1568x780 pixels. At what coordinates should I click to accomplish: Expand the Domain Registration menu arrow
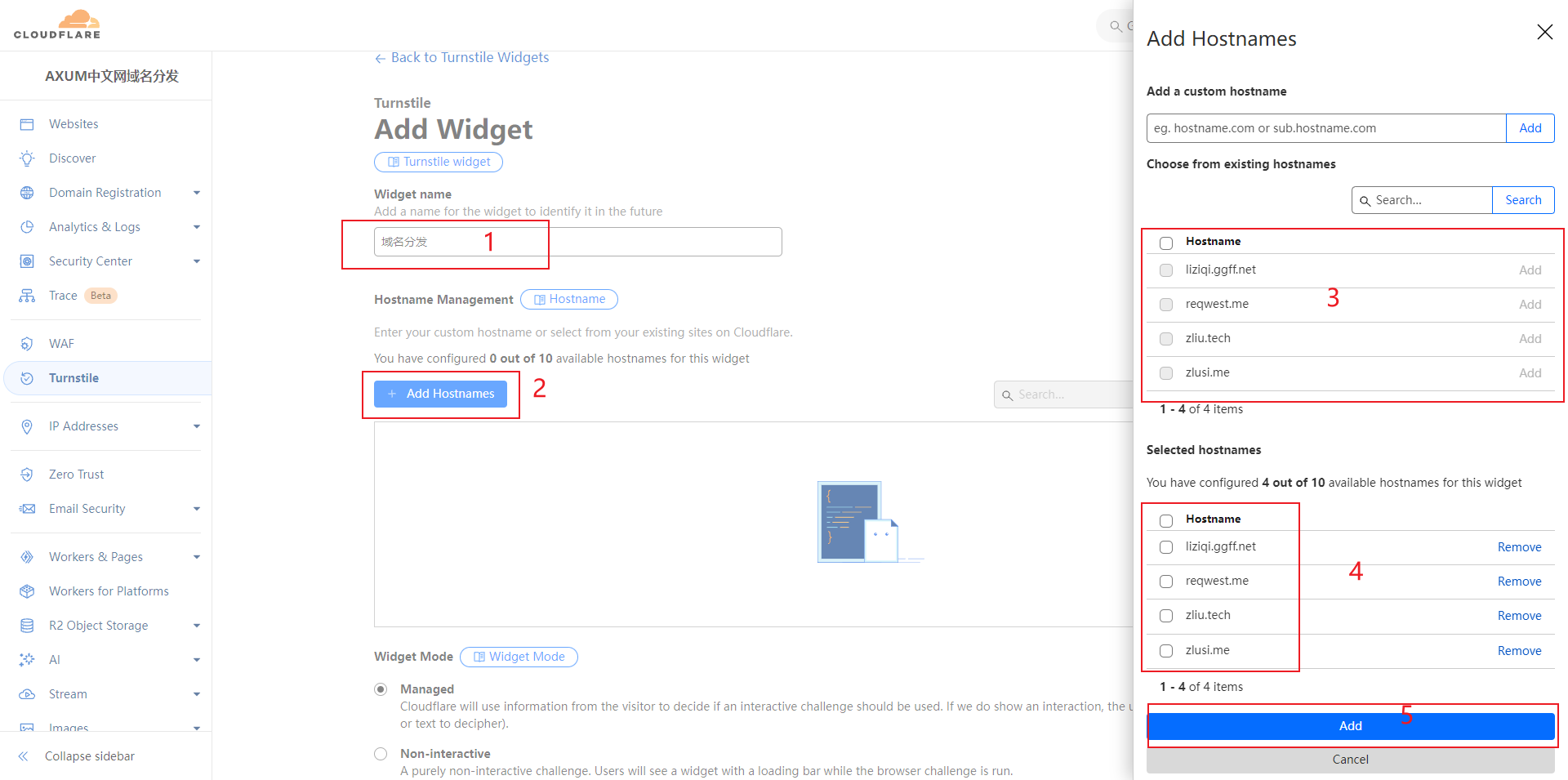[197, 193]
